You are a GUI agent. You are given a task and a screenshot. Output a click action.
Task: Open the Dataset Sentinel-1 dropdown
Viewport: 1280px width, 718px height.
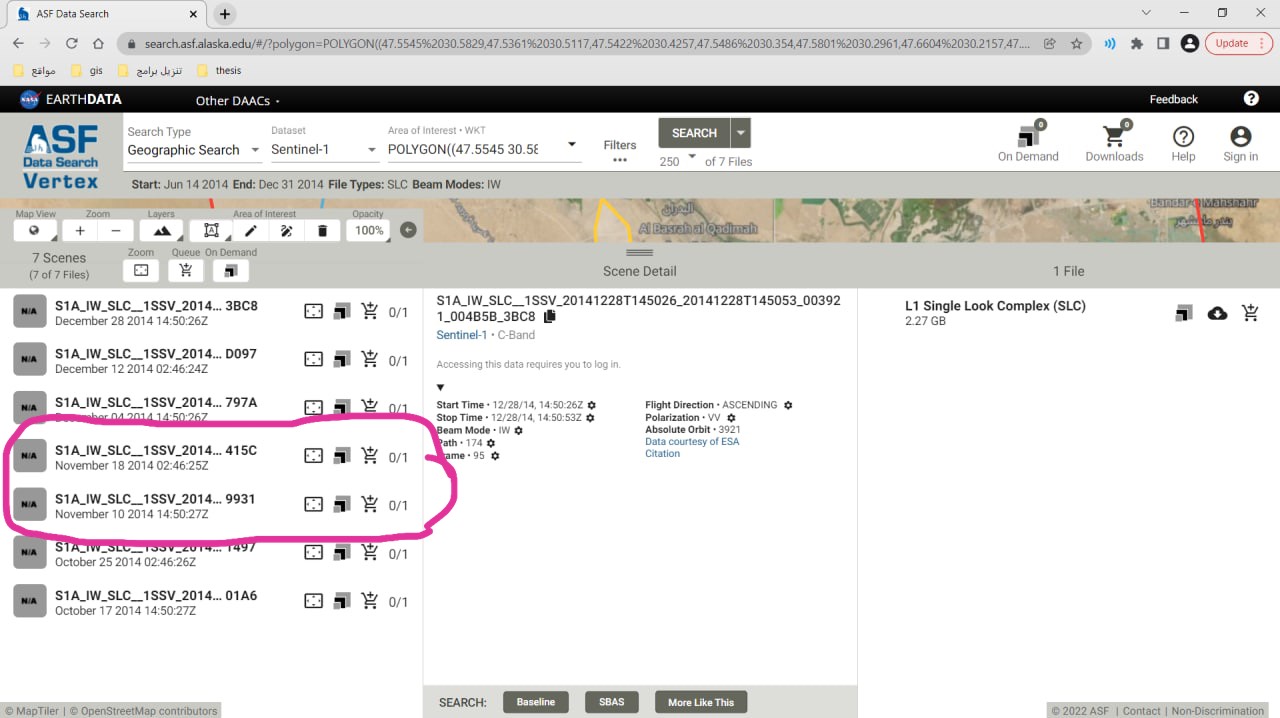point(323,150)
